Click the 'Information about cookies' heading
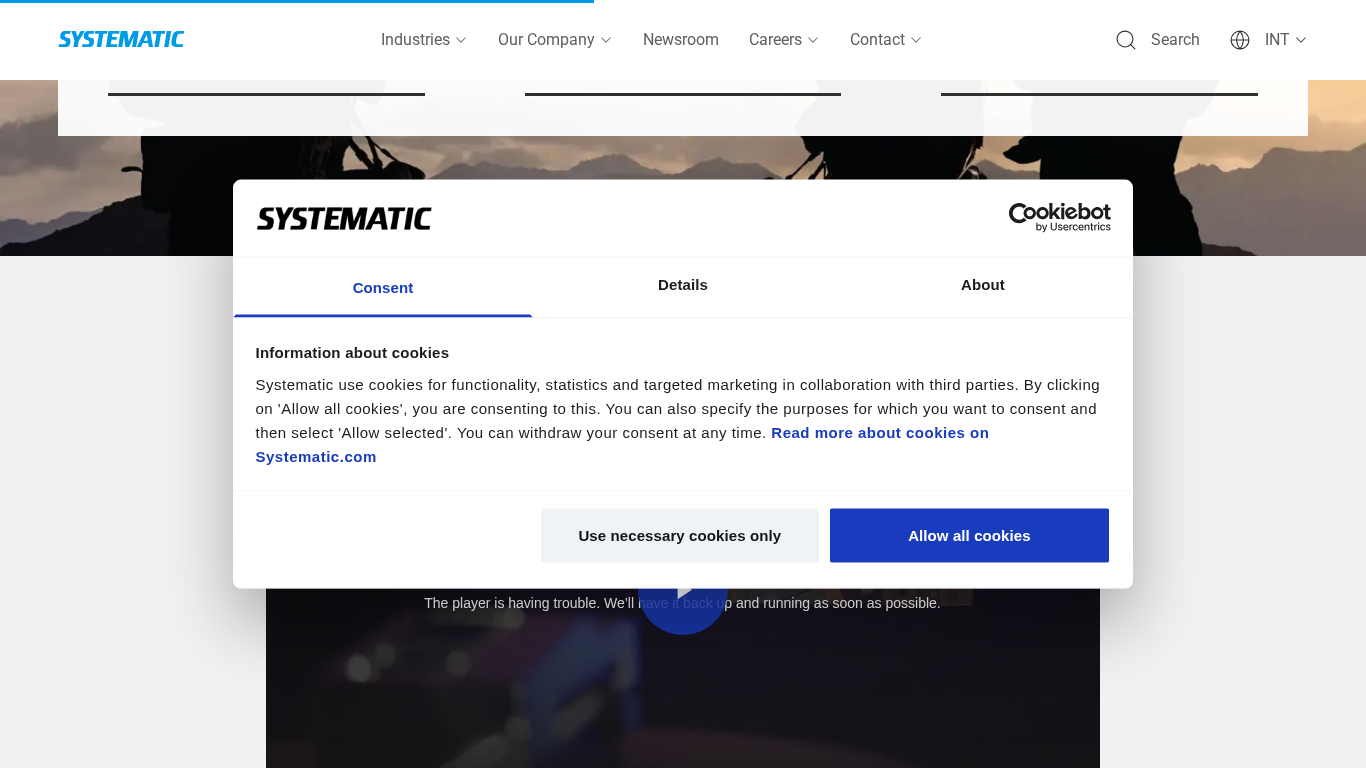The image size is (1366, 768). [352, 353]
